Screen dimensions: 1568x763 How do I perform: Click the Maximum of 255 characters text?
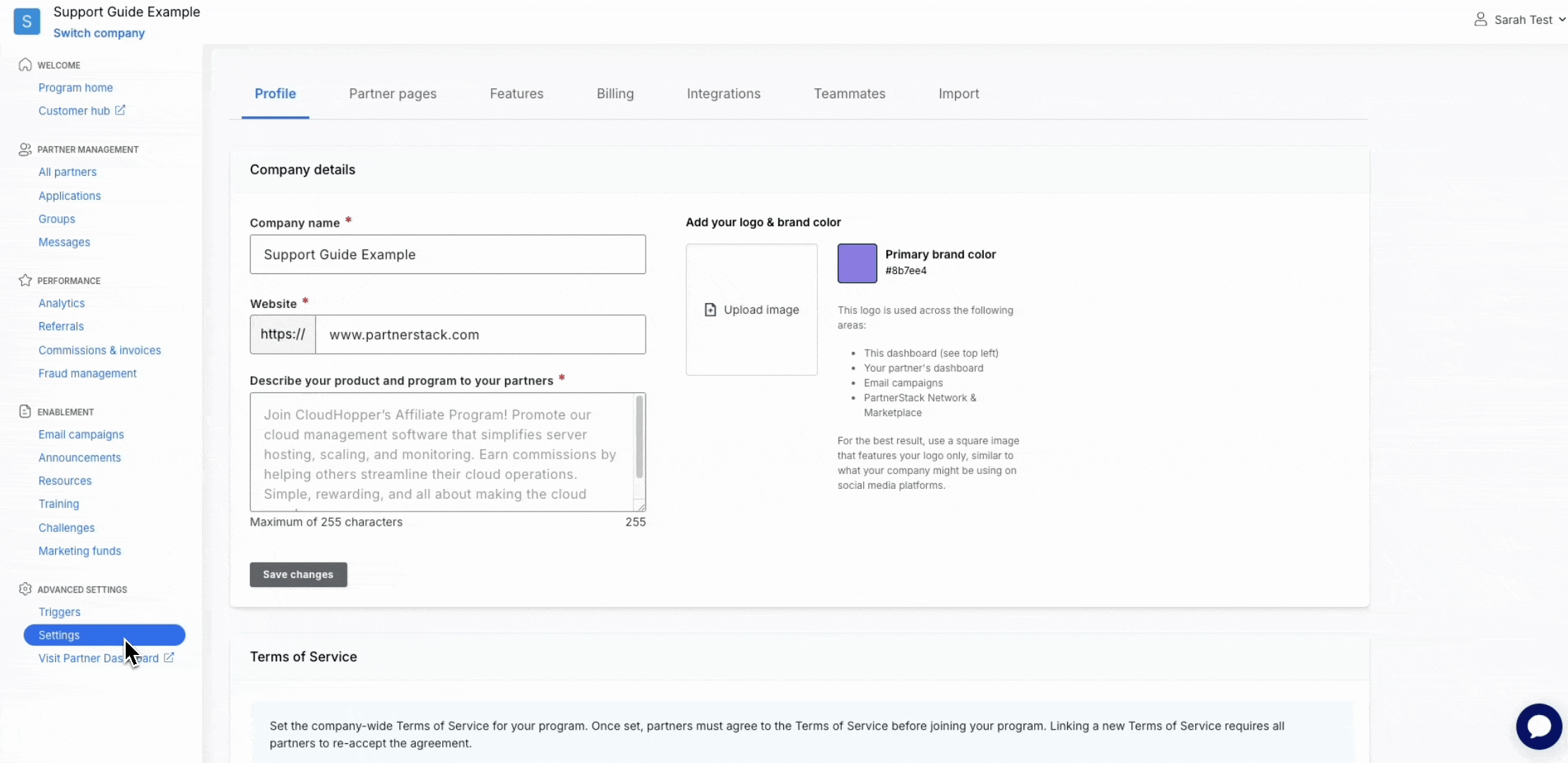pyautogui.click(x=326, y=522)
